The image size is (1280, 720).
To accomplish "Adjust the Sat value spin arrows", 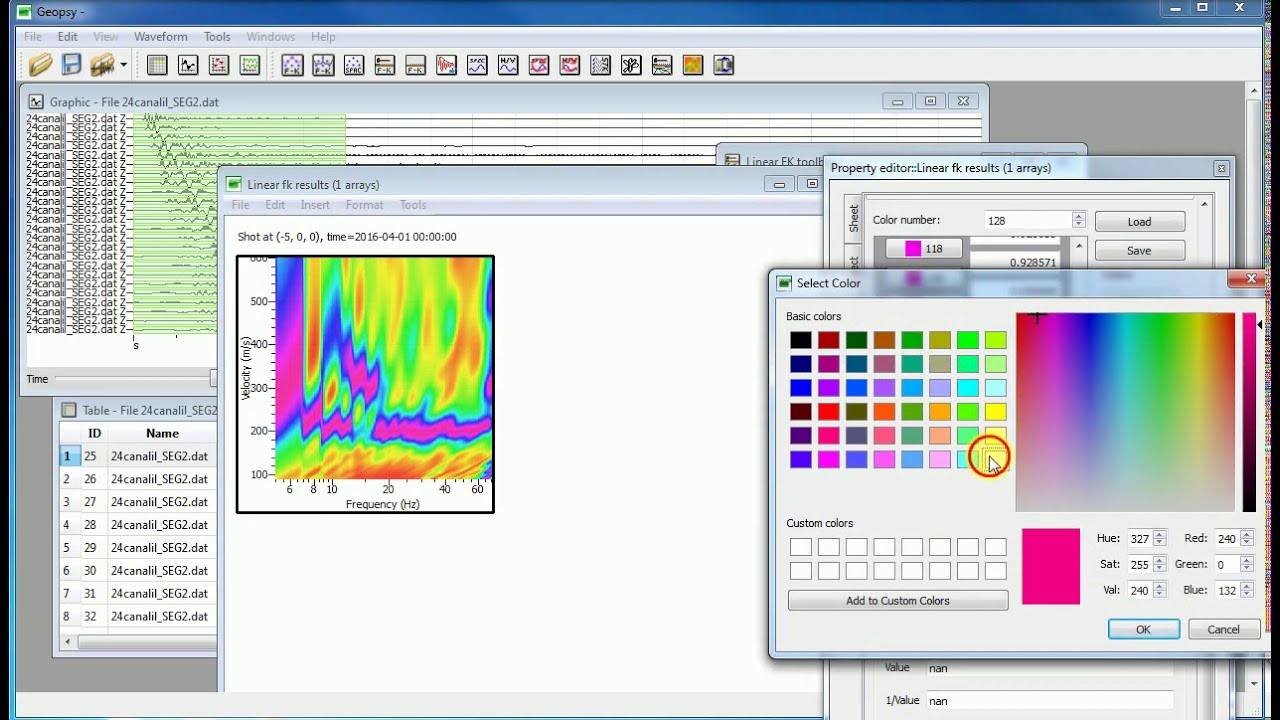I will point(1160,564).
